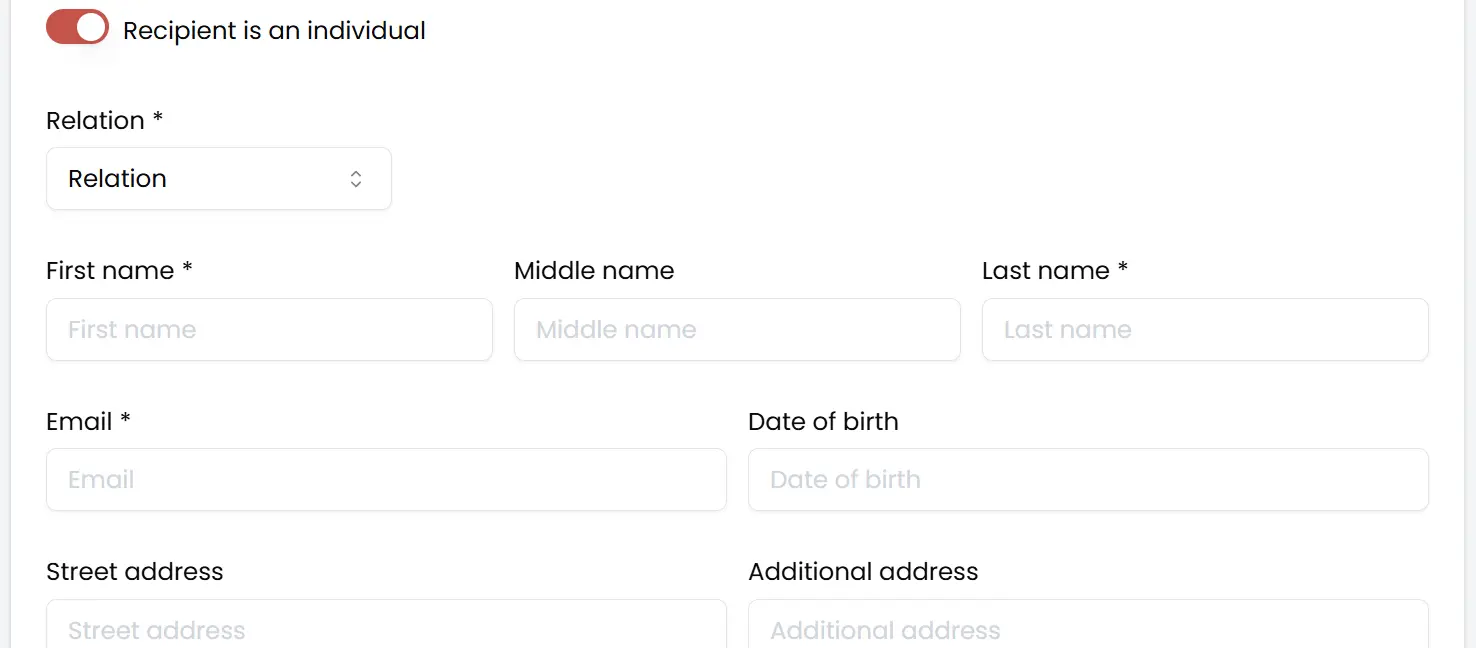Click the "Email *" label above its field

(x=88, y=421)
